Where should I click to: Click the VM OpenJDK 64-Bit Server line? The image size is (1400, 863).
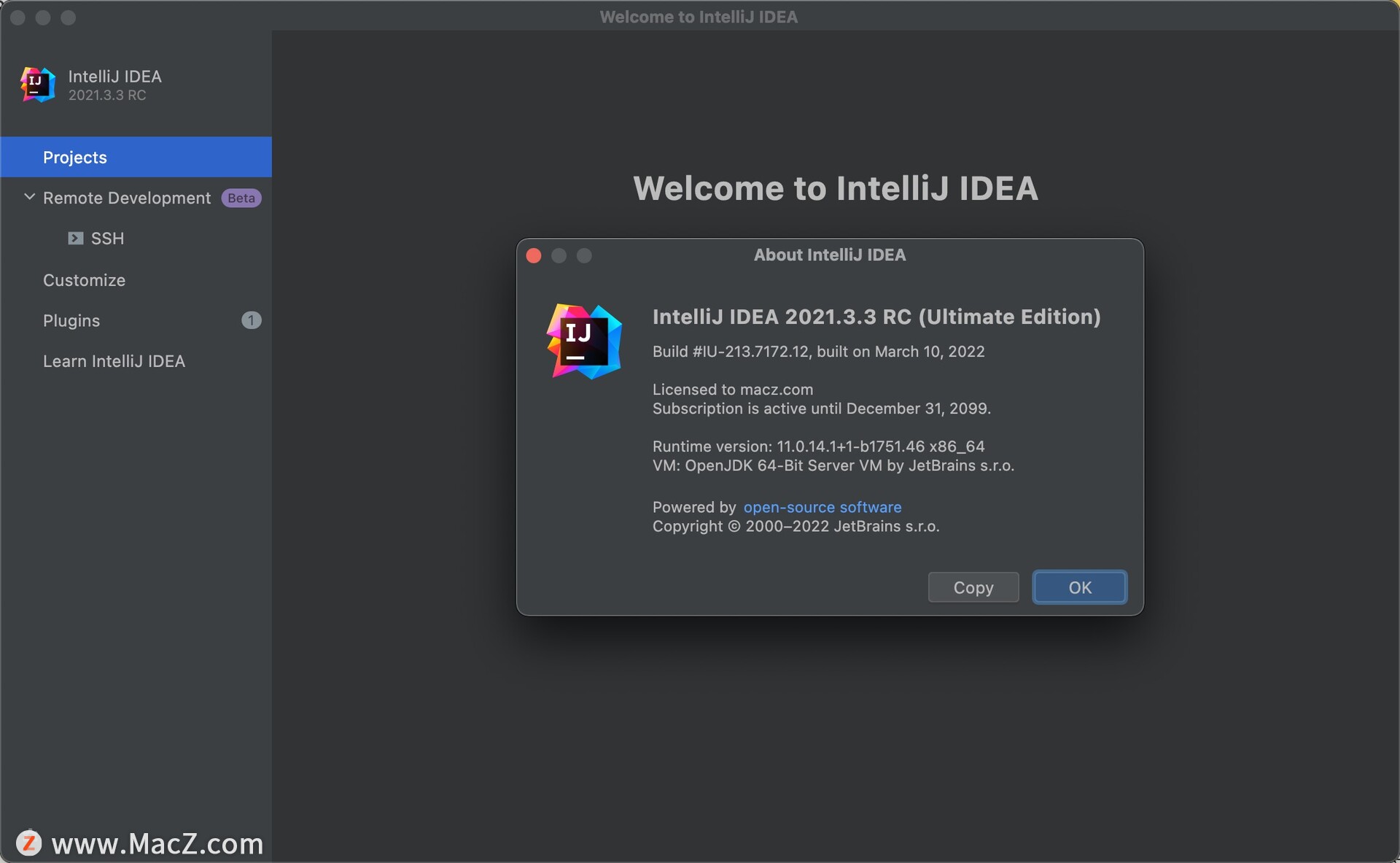[833, 465]
